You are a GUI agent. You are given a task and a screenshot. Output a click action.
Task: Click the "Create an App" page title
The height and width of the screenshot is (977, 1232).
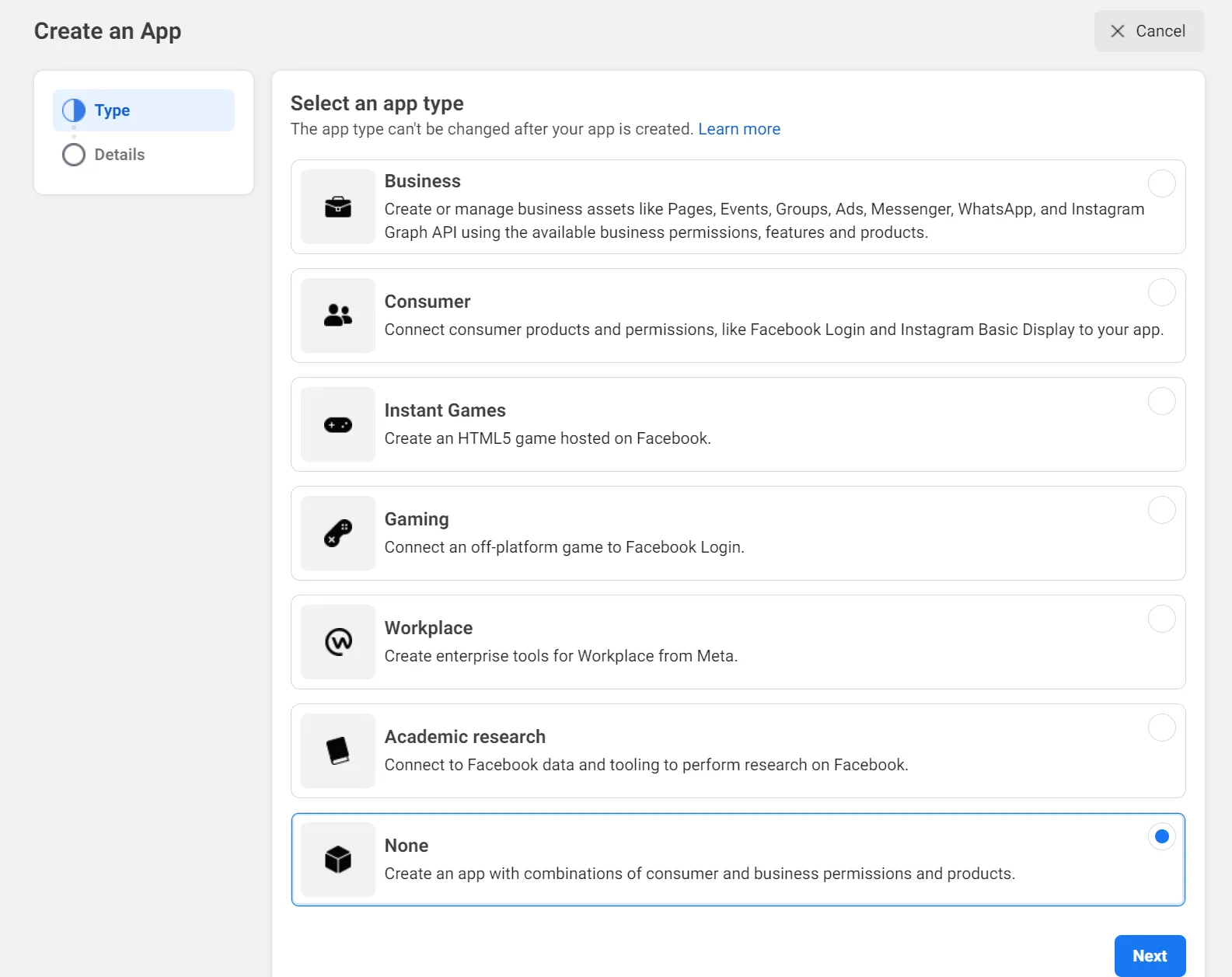tap(108, 31)
